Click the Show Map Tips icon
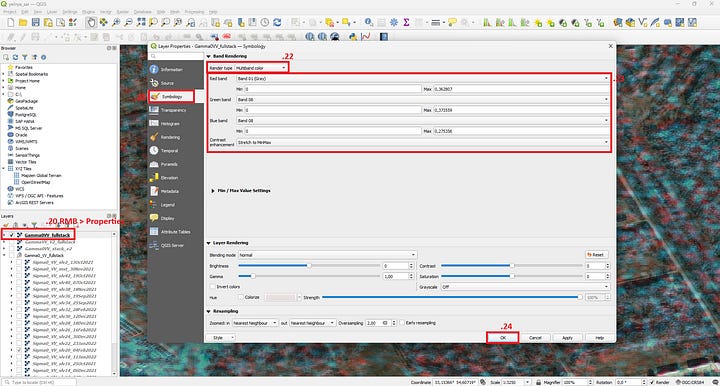Screen dimensions: 720x386 pyautogui.click(x=452, y=22)
